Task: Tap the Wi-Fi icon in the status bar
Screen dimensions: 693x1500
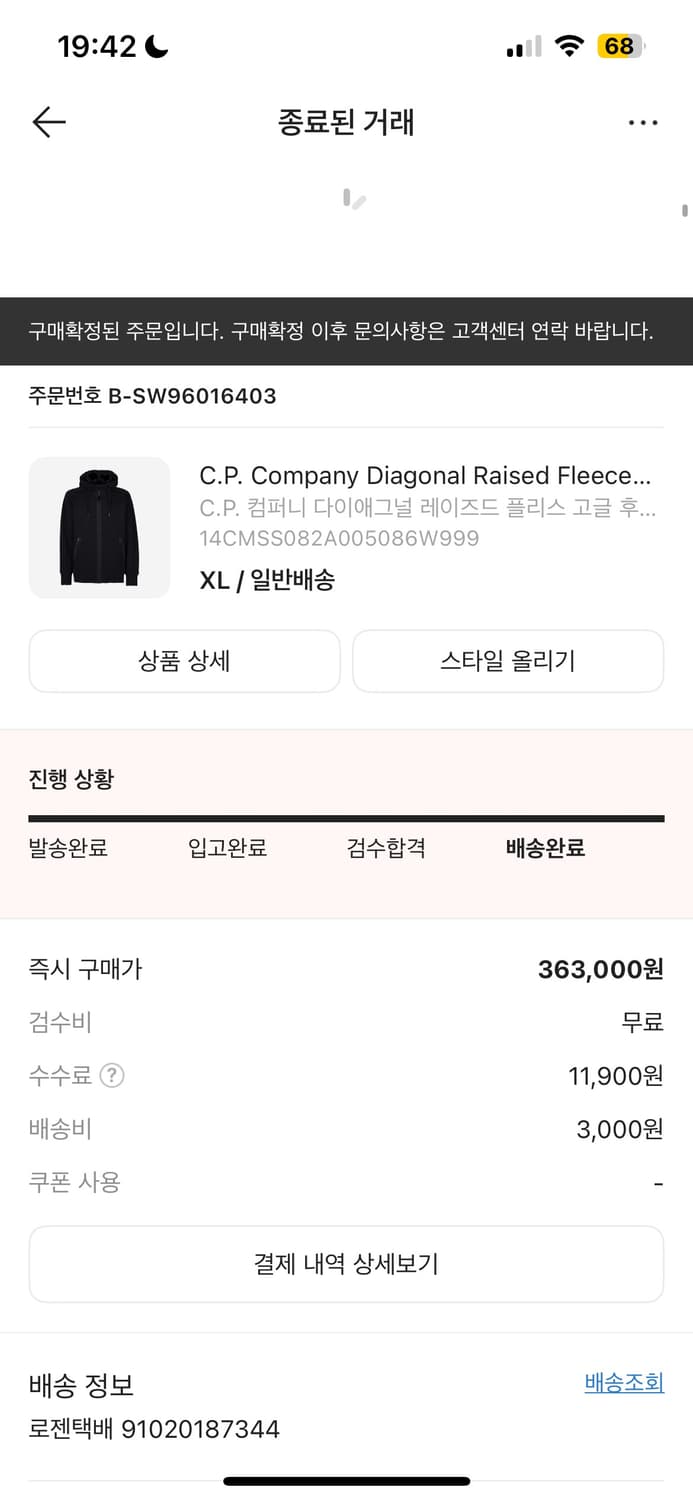Action: [x=567, y=44]
